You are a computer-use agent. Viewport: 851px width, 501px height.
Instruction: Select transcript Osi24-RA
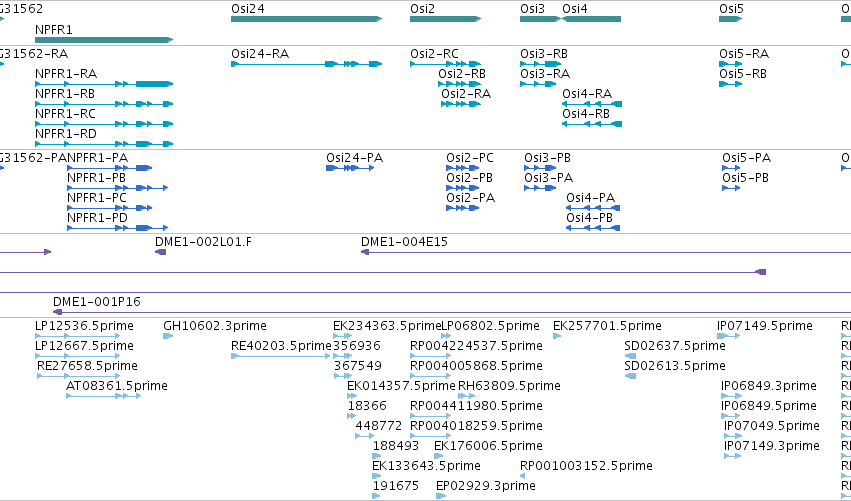[306, 64]
